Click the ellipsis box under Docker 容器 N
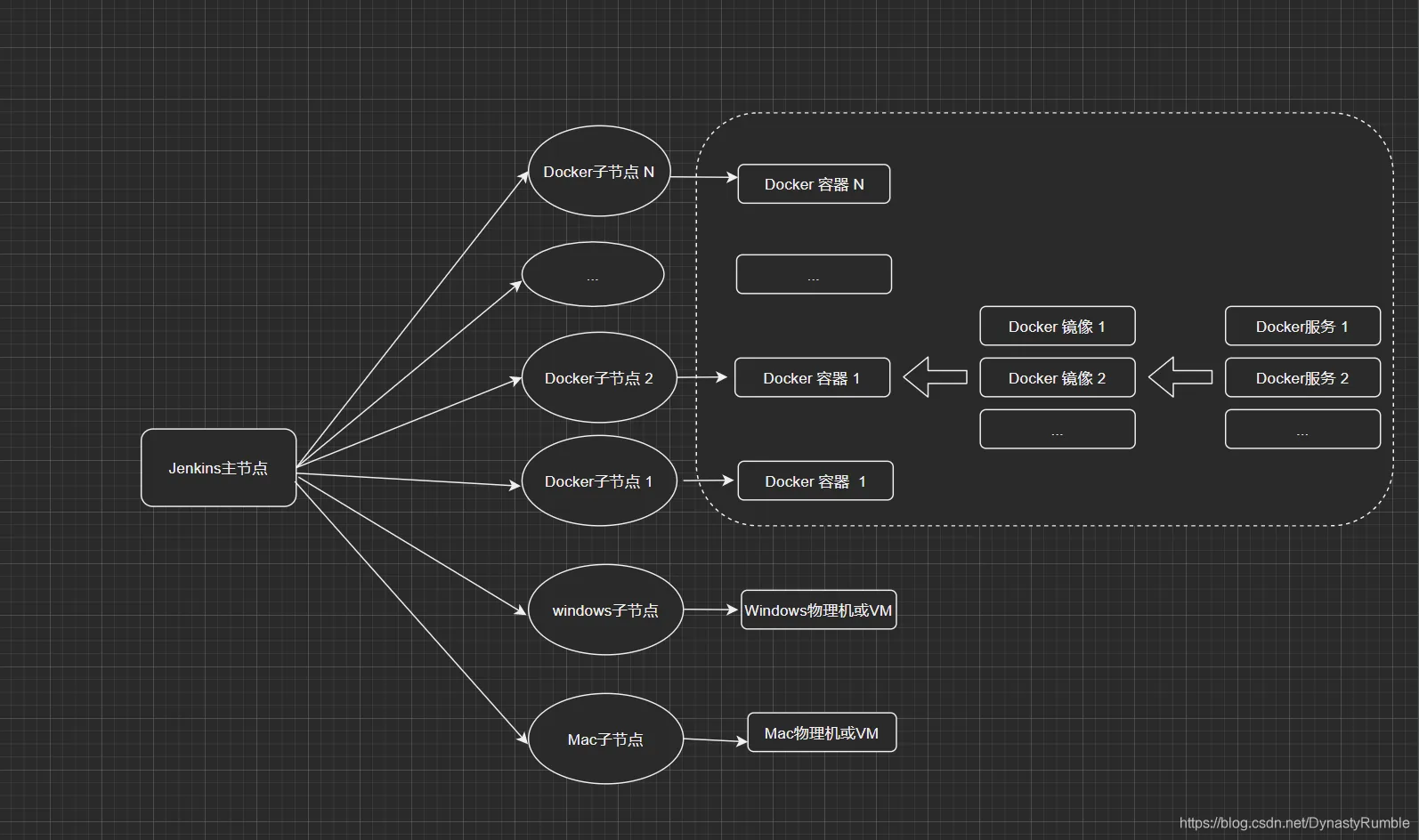Screen dimensions: 1419x840 [814, 274]
